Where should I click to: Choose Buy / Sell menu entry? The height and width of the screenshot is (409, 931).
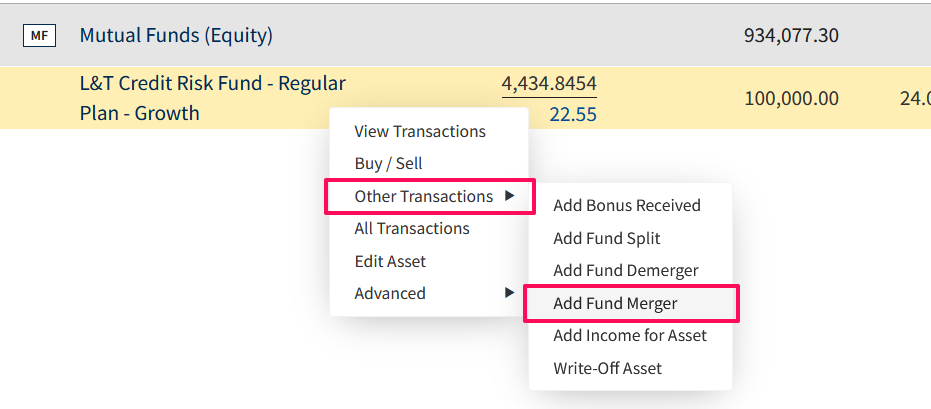point(388,163)
